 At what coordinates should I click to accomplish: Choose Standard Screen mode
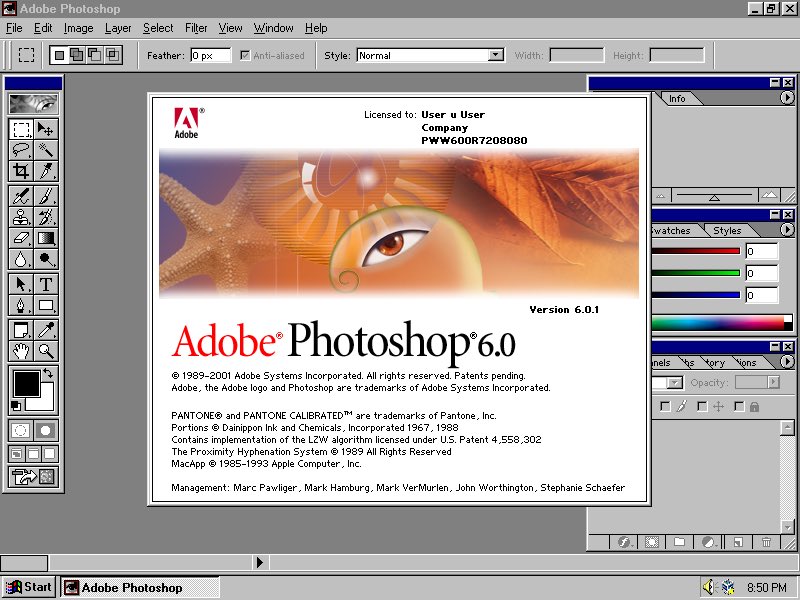[x=17, y=454]
